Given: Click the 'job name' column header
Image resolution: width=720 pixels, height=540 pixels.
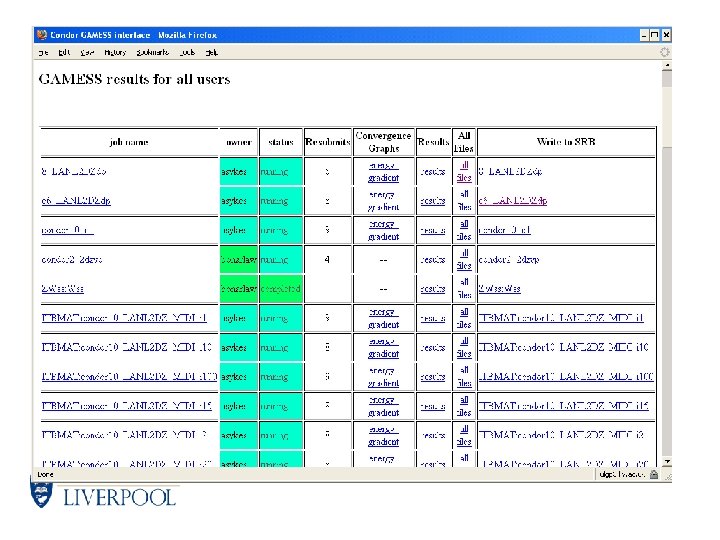Looking at the screenshot, I should click(129, 142).
